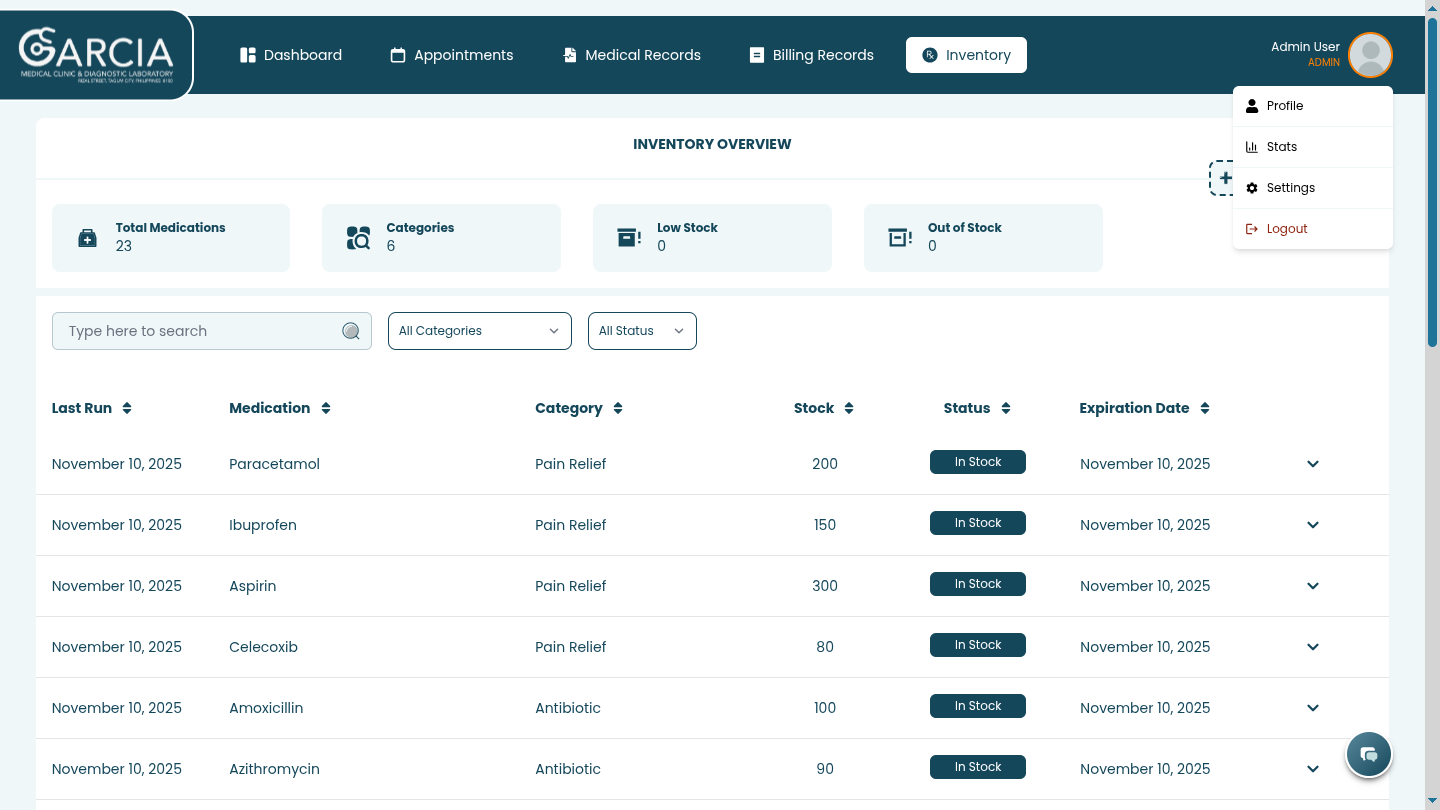This screenshot has width=1440, height=810.
Task: Click the Admin User avatar
Action: pyautogui.click(x=1370, y=55)
